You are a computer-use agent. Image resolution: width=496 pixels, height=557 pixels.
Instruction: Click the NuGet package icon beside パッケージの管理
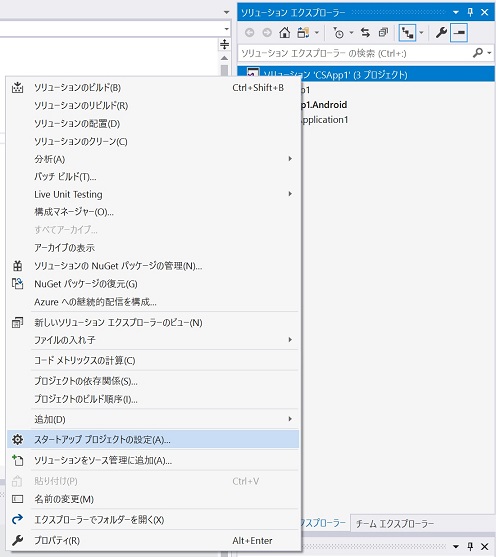click(17, 266)
